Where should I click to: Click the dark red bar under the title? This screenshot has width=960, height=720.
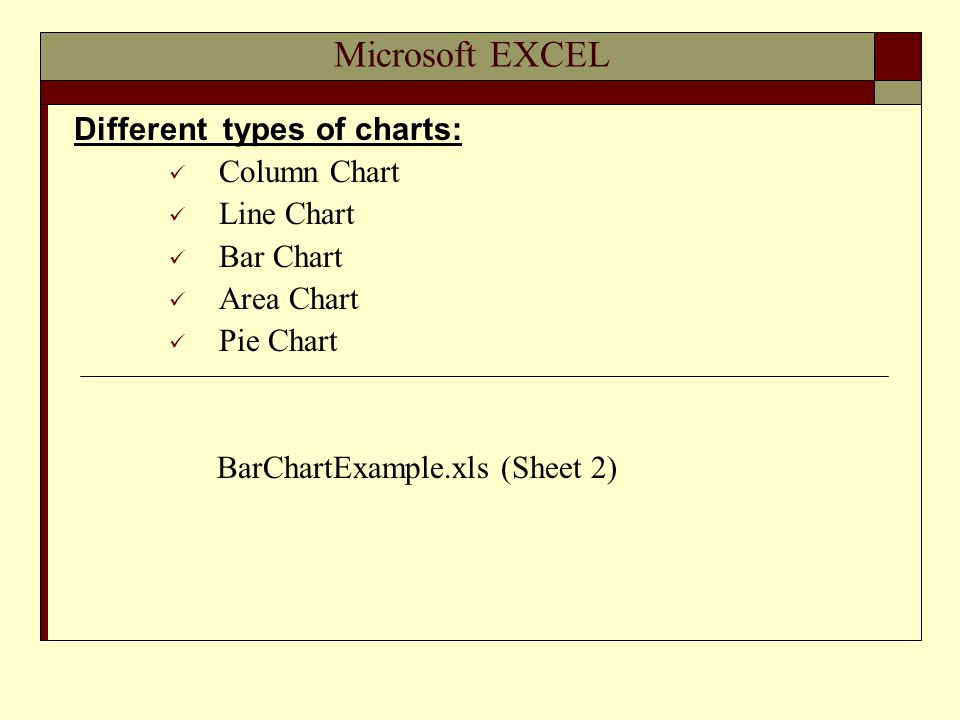457,92
